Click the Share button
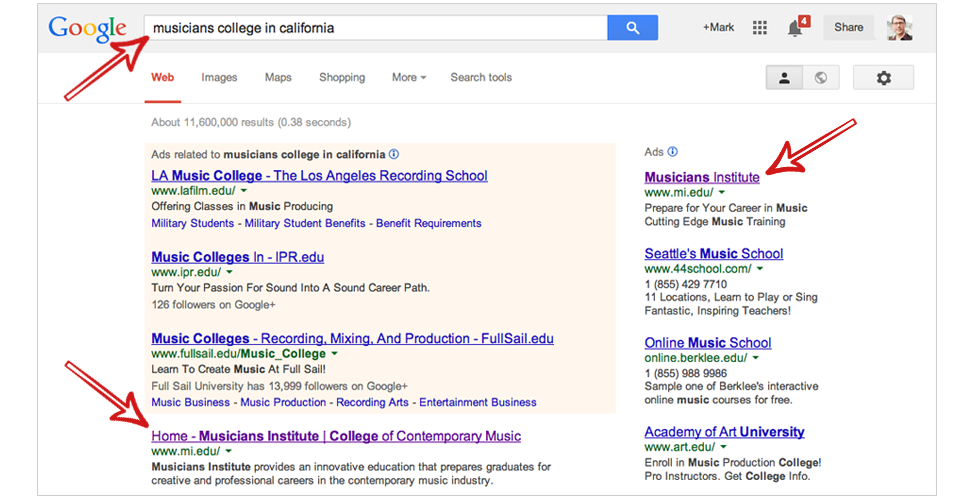Screen dimensions: 953x500 848,27
